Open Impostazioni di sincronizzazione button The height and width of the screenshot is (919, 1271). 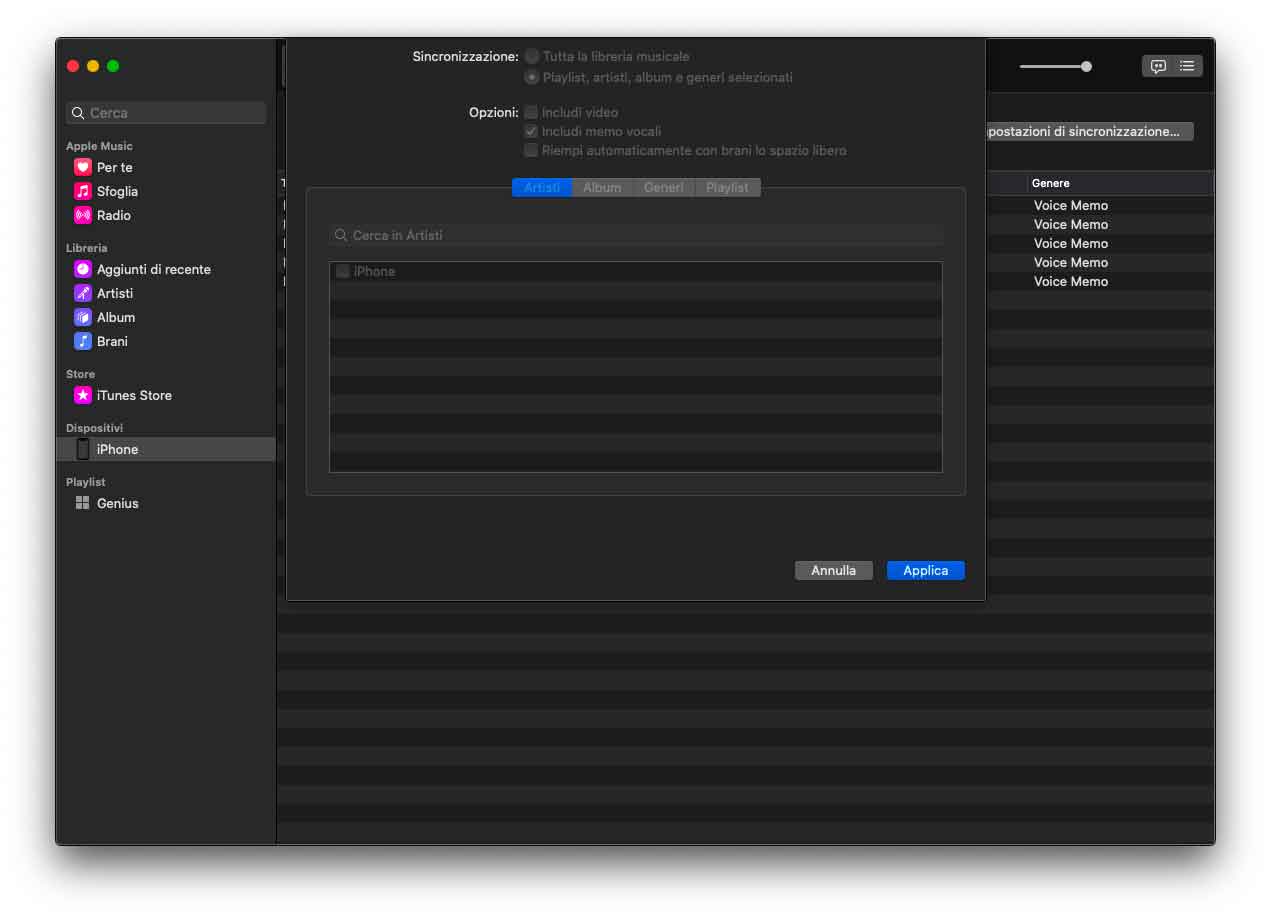[1089, 131]
